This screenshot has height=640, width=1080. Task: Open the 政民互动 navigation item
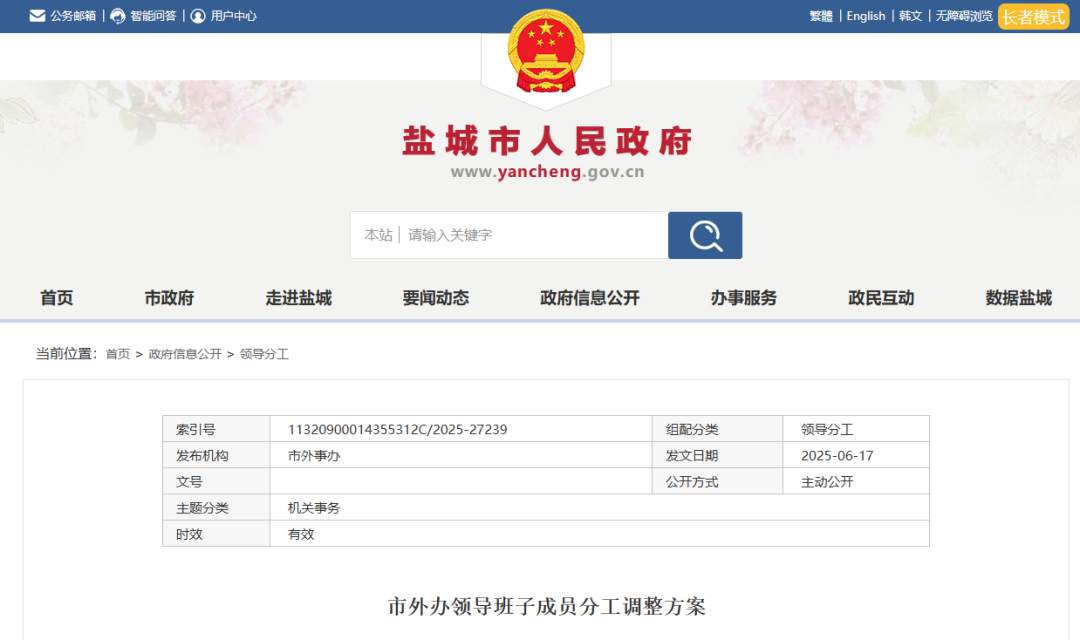point(881,298)
